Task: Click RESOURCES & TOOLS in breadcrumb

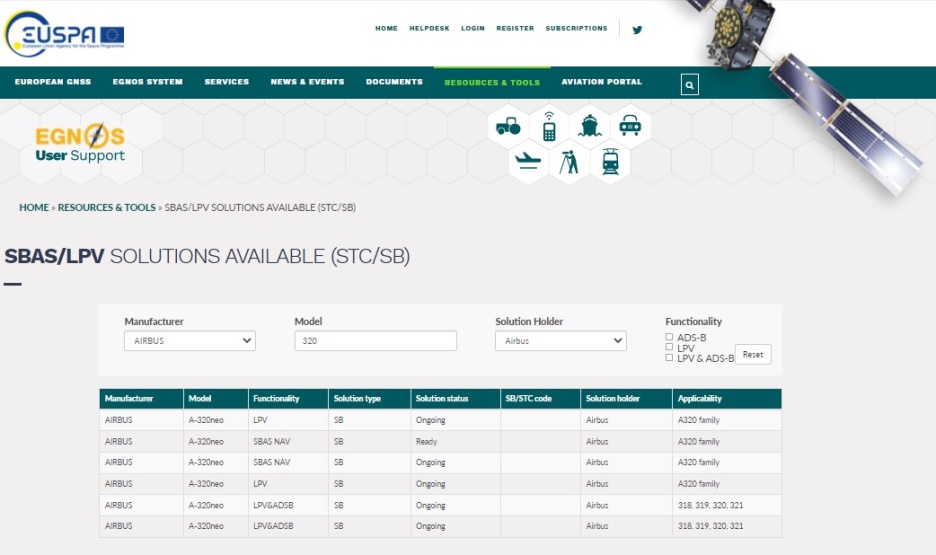Action: [x=107, y=208]
